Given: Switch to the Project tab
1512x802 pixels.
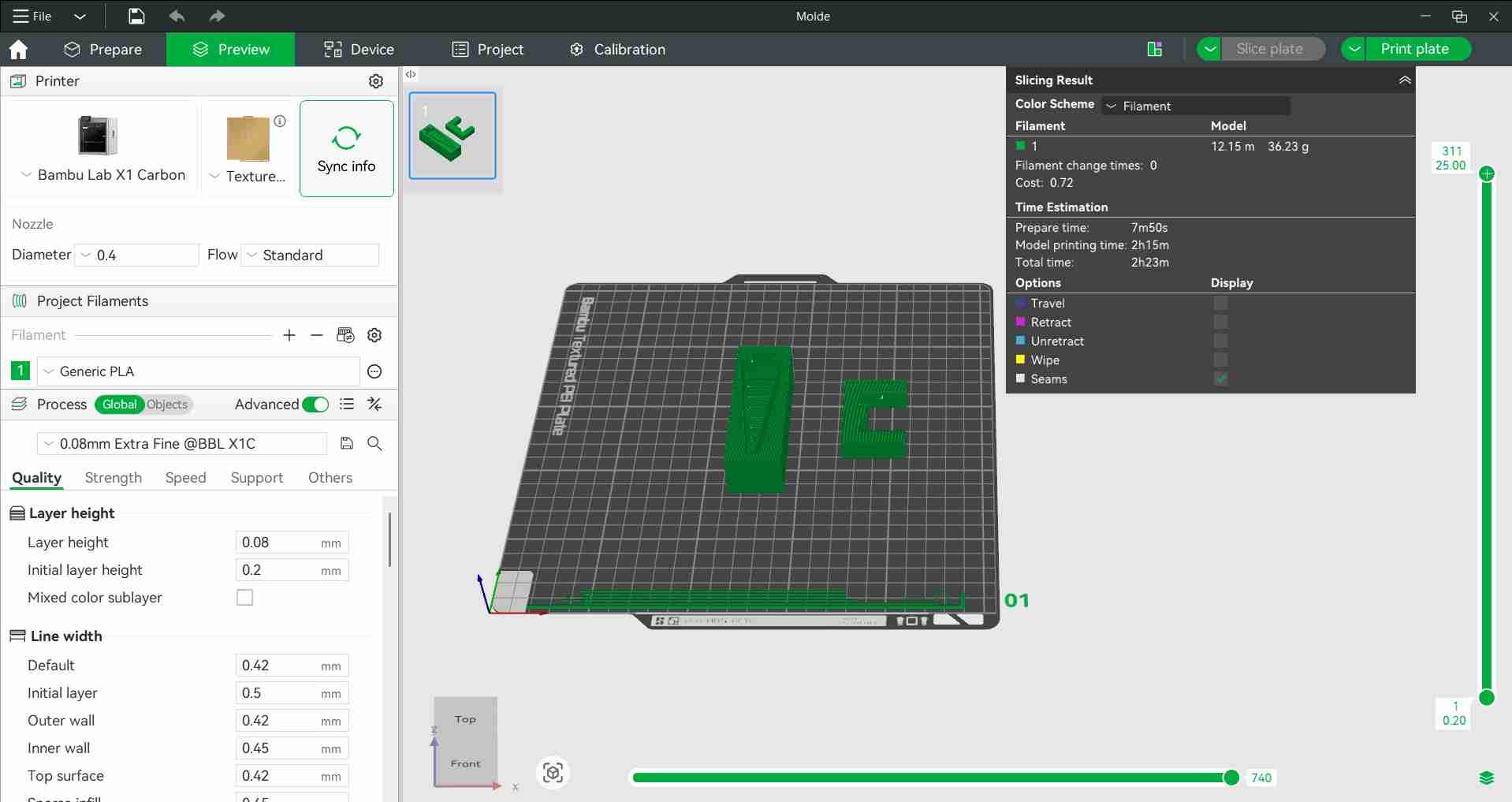Looking at the screenshot, I should point(488,50).
